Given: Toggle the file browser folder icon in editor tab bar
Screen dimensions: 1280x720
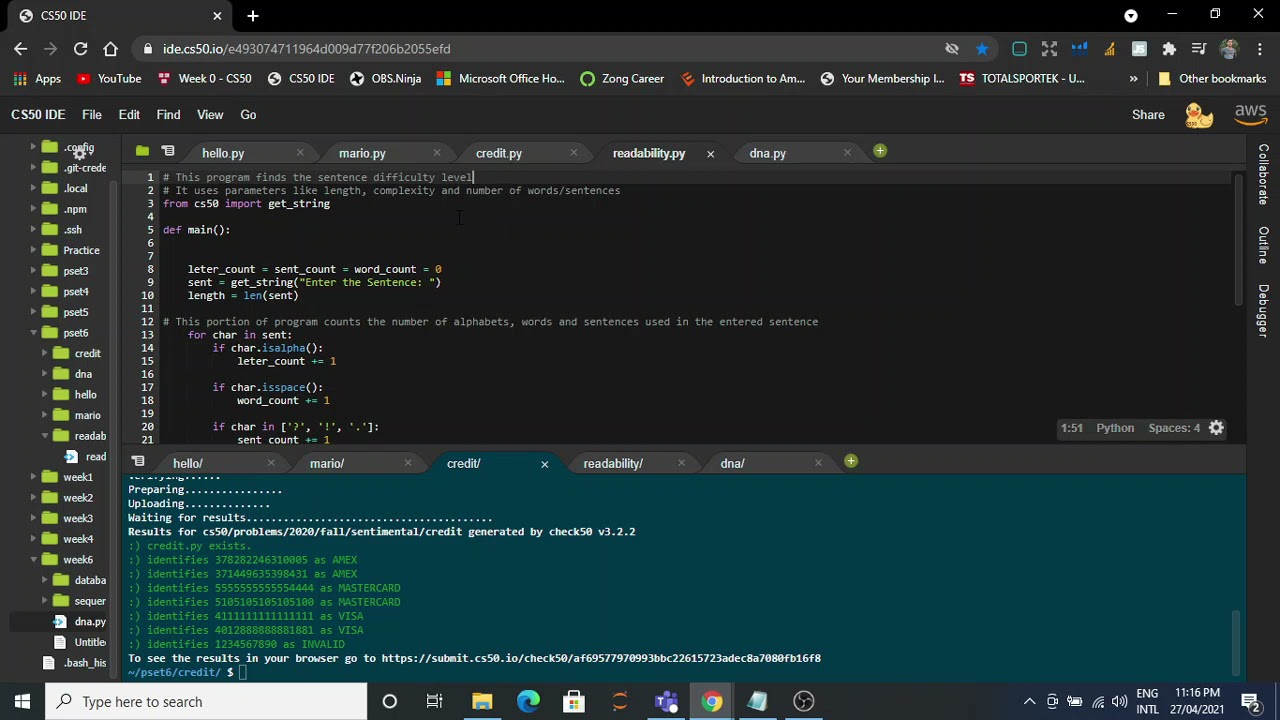Looking at the screenshot, I should point(142,152).
